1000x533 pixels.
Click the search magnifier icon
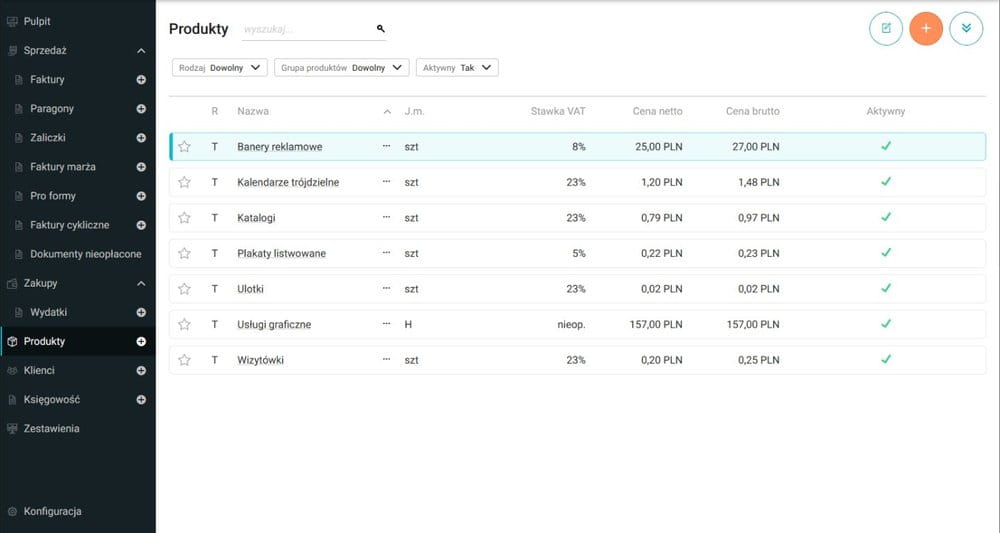pyautogui.click(x=381, y=29)
